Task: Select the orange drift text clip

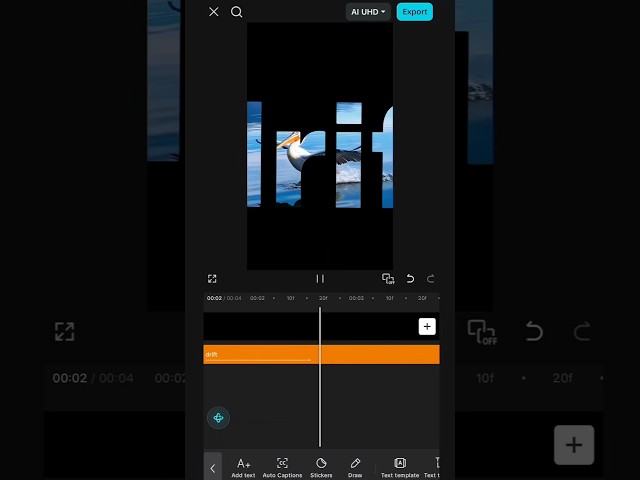Action: [x=322, y=354]
